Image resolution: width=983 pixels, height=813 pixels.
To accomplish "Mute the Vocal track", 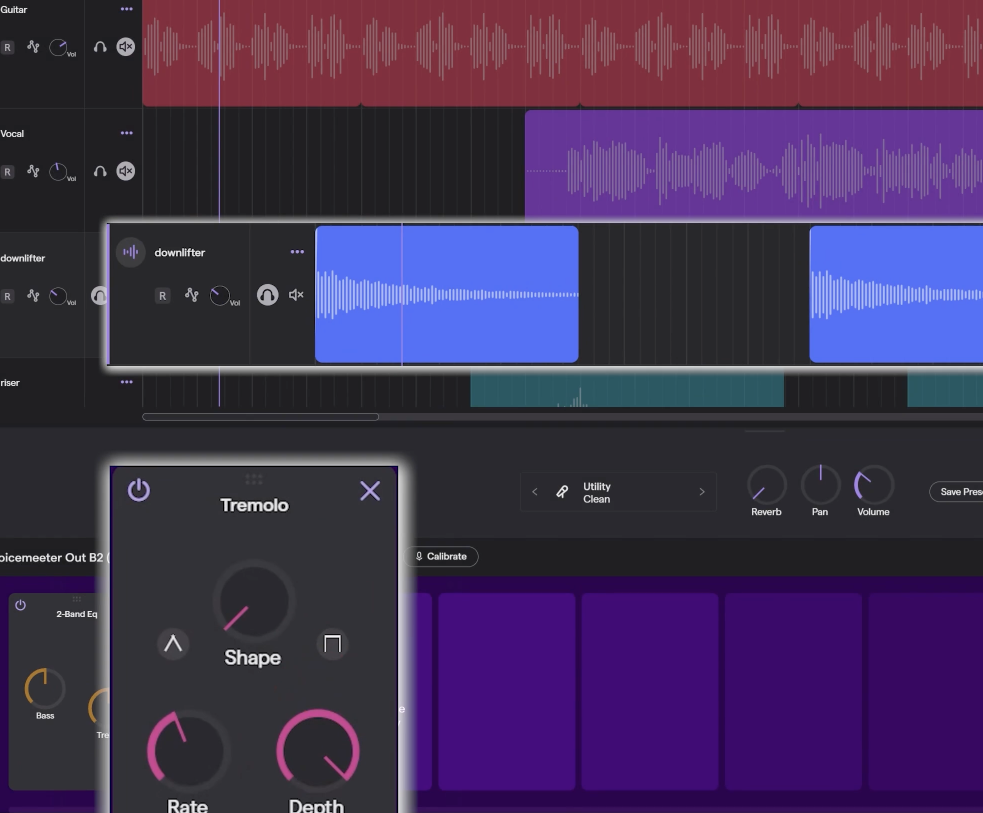I will 126,171.
